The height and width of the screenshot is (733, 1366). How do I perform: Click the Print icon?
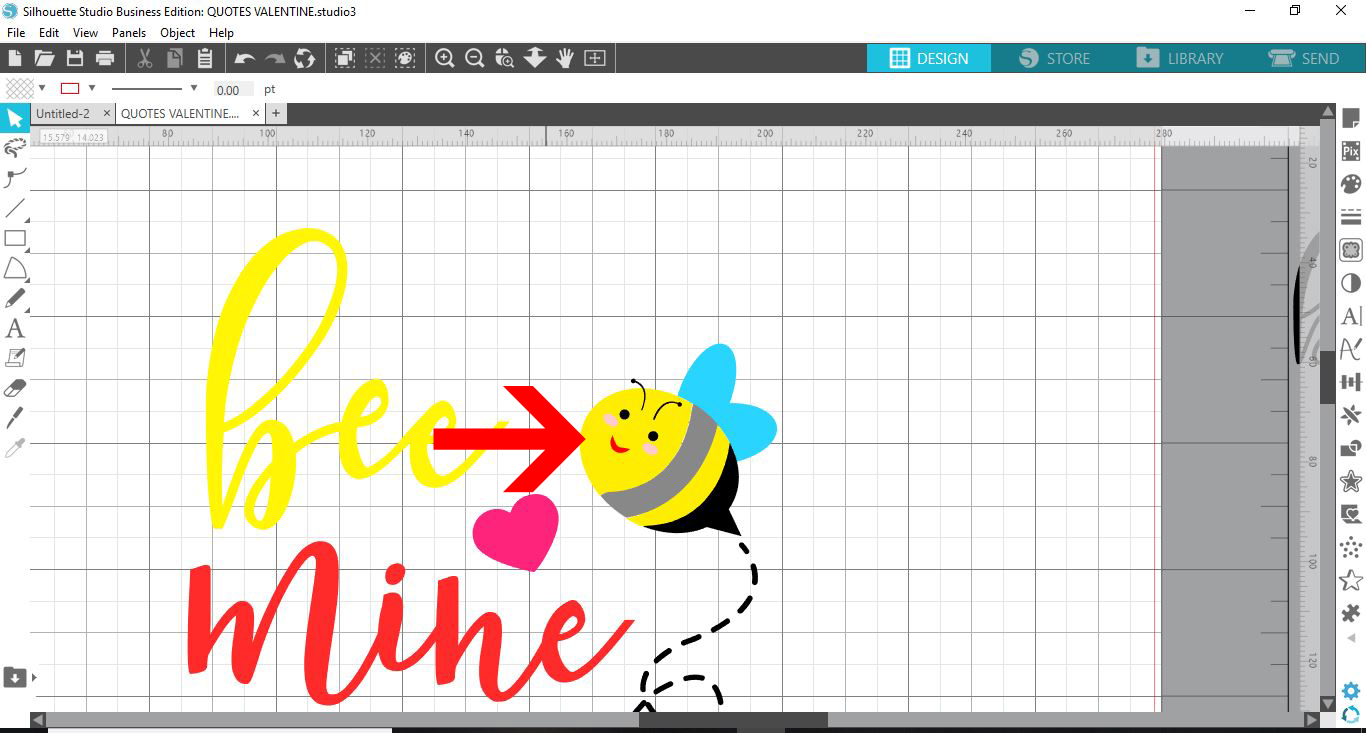tap(105, 59)
